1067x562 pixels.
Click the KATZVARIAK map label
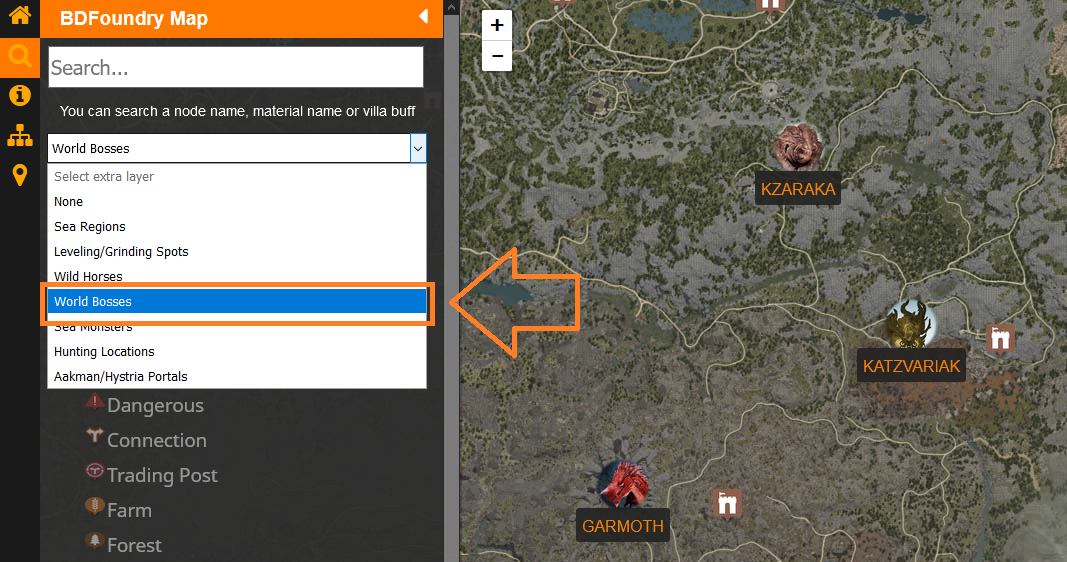pos(911,366)
